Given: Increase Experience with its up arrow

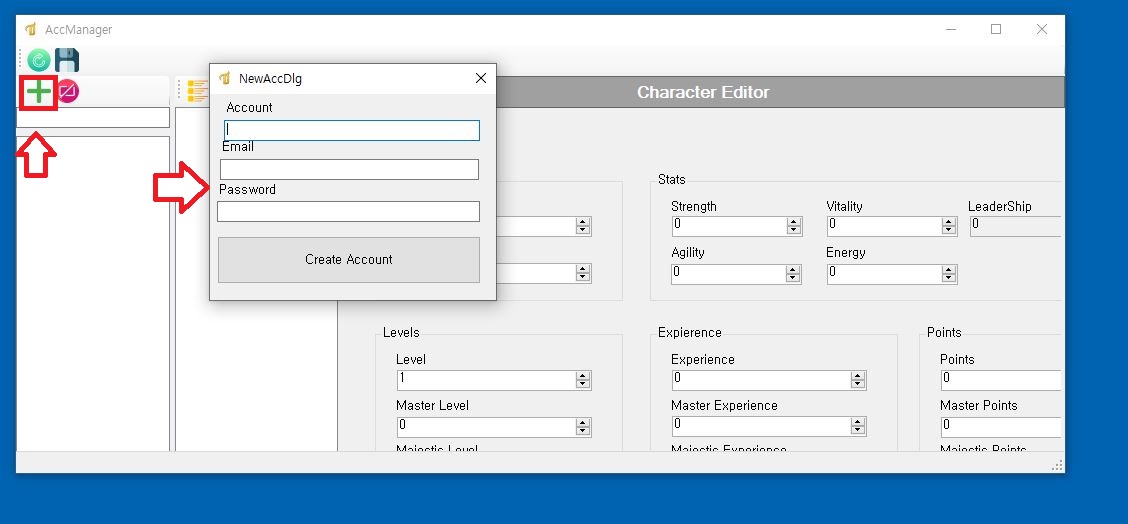Looking at the screenshot, I should click(857, 375).
